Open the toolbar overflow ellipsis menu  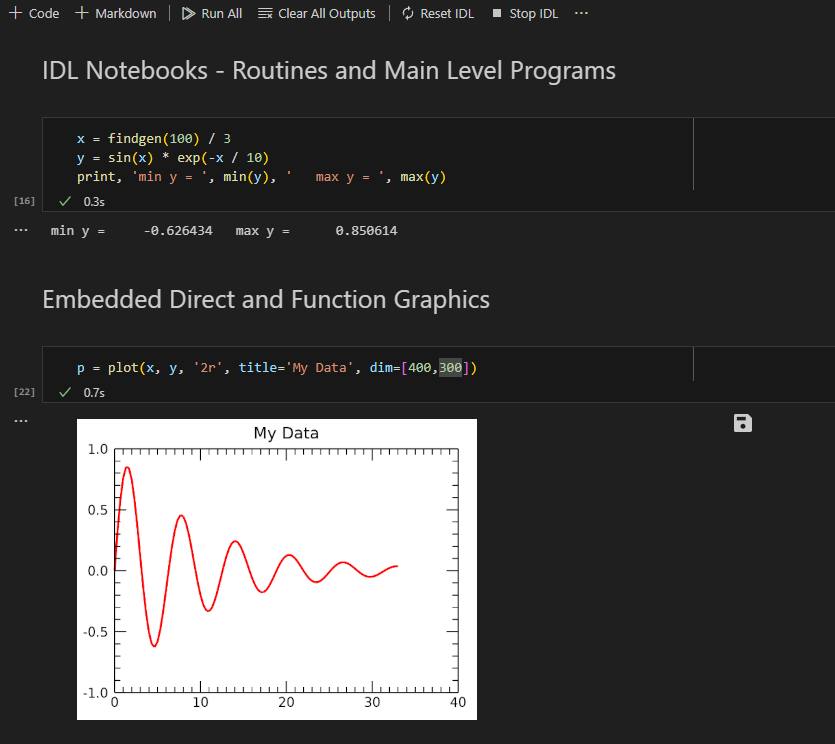click(x=582, y=13)
